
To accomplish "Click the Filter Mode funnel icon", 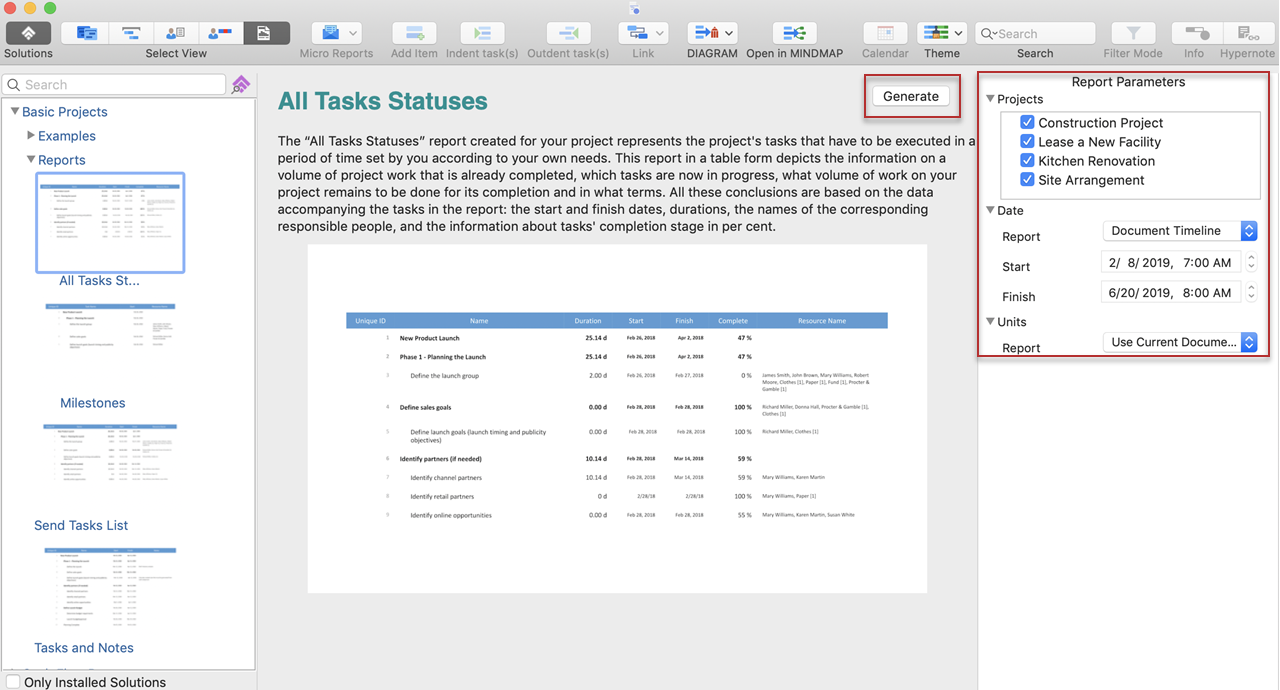I will tap(1133, 33).
